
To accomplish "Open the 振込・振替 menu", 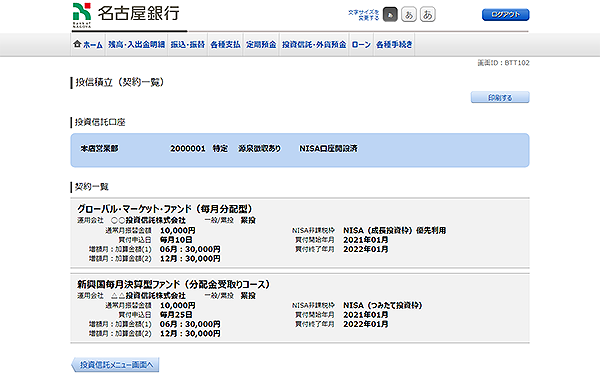I will point(188,45).
